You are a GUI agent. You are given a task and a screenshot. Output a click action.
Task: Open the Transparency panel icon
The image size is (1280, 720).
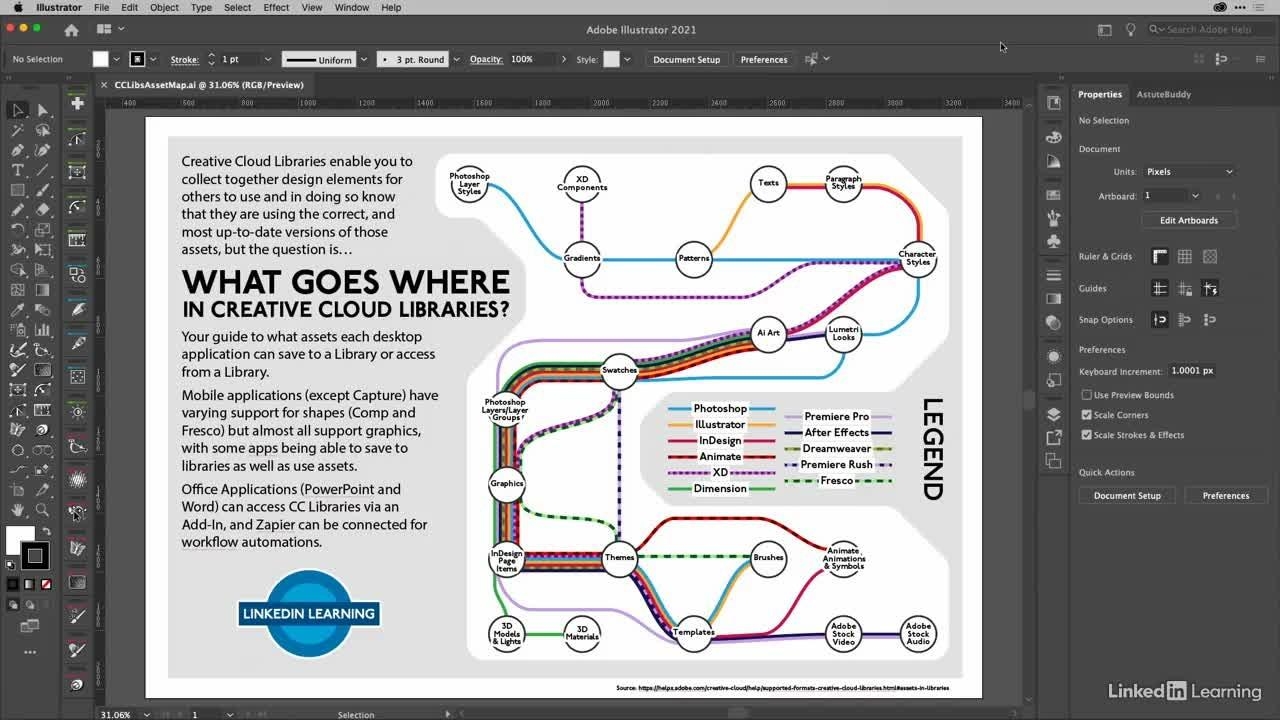(1053, 322)
